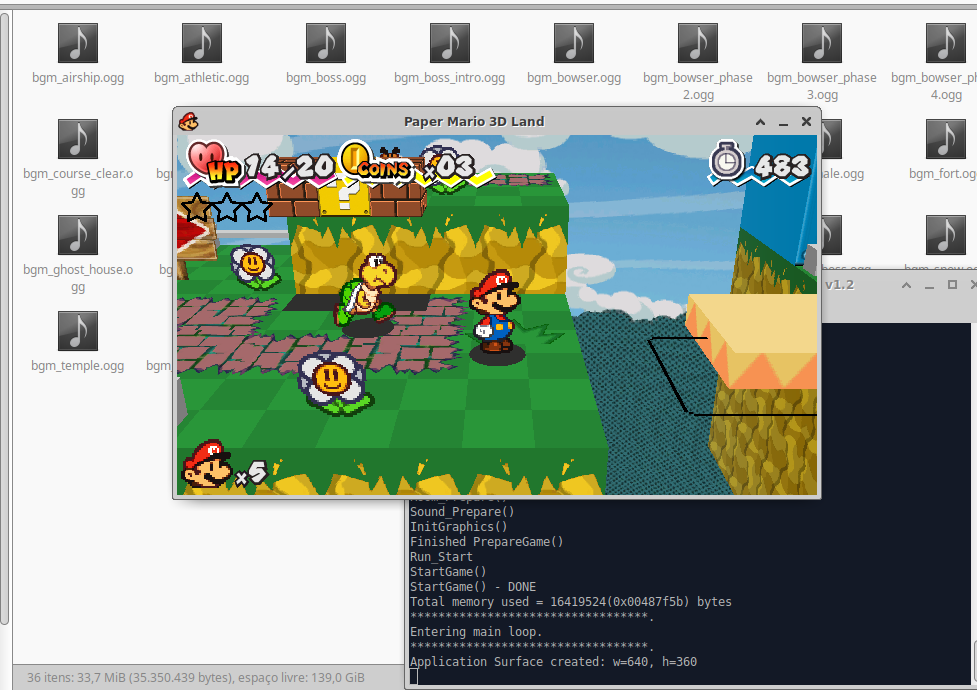Click the Mario app icon in the title bar
Screen dimensions: 977x690
(x=188, y=122)
